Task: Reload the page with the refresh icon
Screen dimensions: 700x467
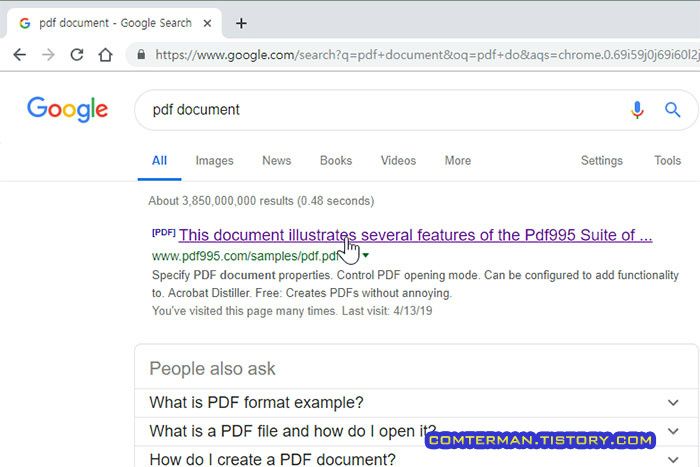Action: click(x=77, y=55)
